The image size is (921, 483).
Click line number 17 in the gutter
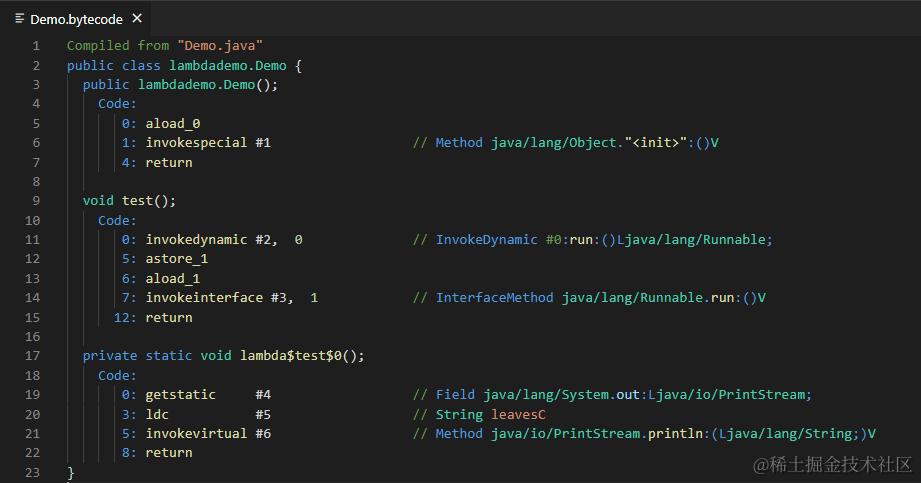coord(32,356)
